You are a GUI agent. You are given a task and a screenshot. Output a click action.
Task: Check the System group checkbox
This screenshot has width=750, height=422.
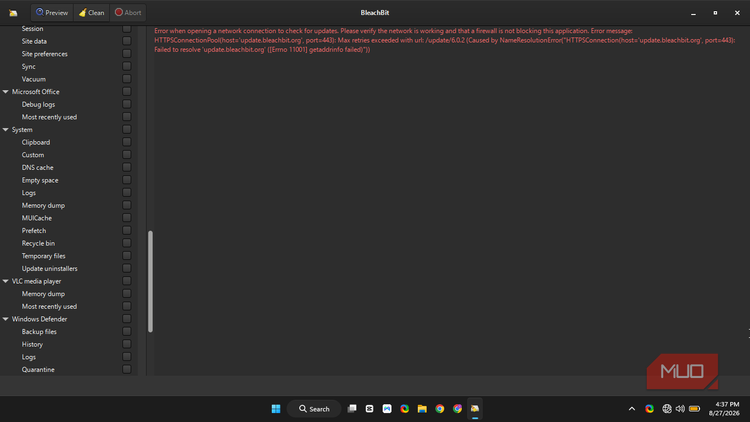tap(127, 129)
